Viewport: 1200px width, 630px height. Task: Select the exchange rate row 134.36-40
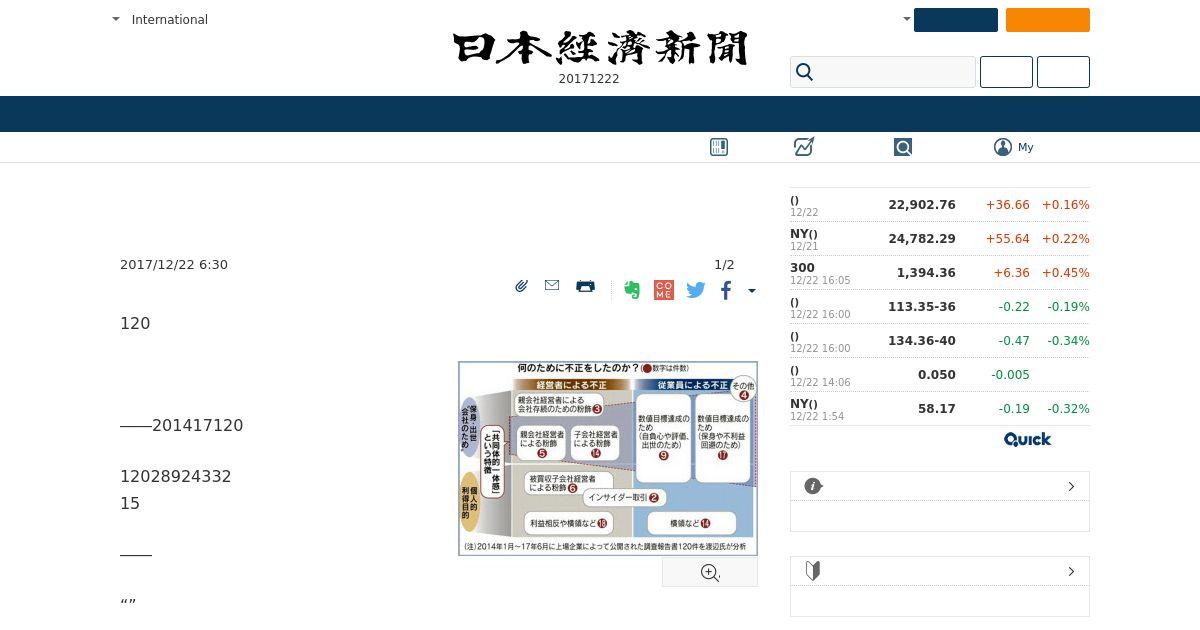coord(940,341)
